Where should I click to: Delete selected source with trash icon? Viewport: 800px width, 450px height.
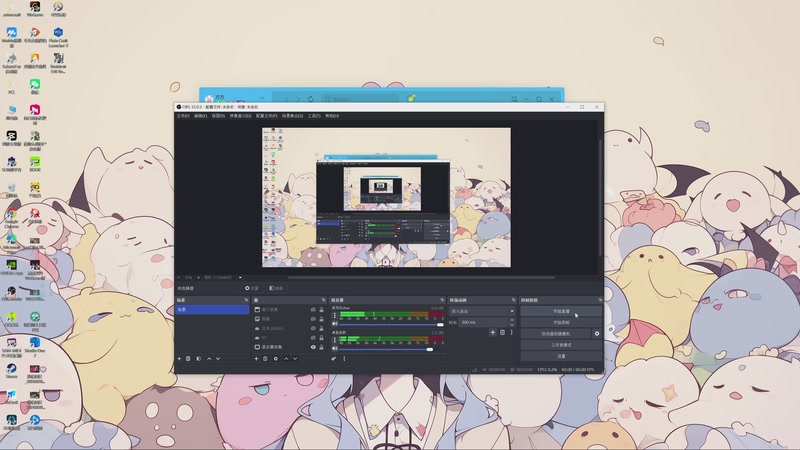pos(265,359)
